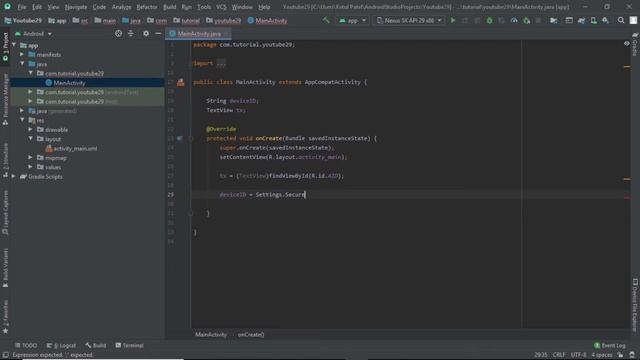
Task: Toggle the 1: Project tool window
Action: click(x=5, y=46)
